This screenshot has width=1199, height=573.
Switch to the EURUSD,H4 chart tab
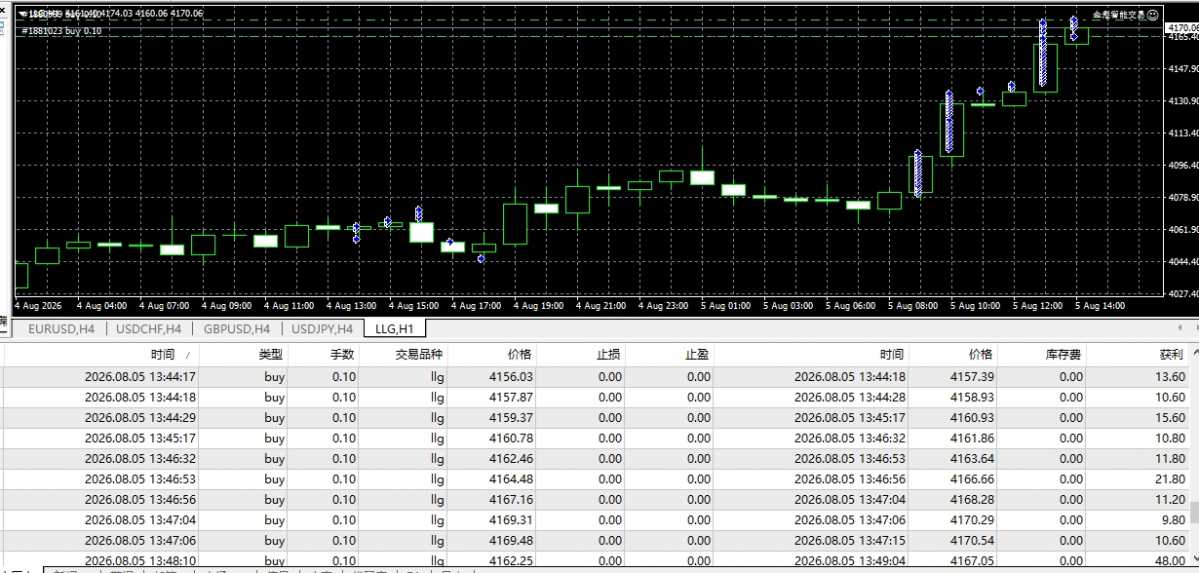61,329
